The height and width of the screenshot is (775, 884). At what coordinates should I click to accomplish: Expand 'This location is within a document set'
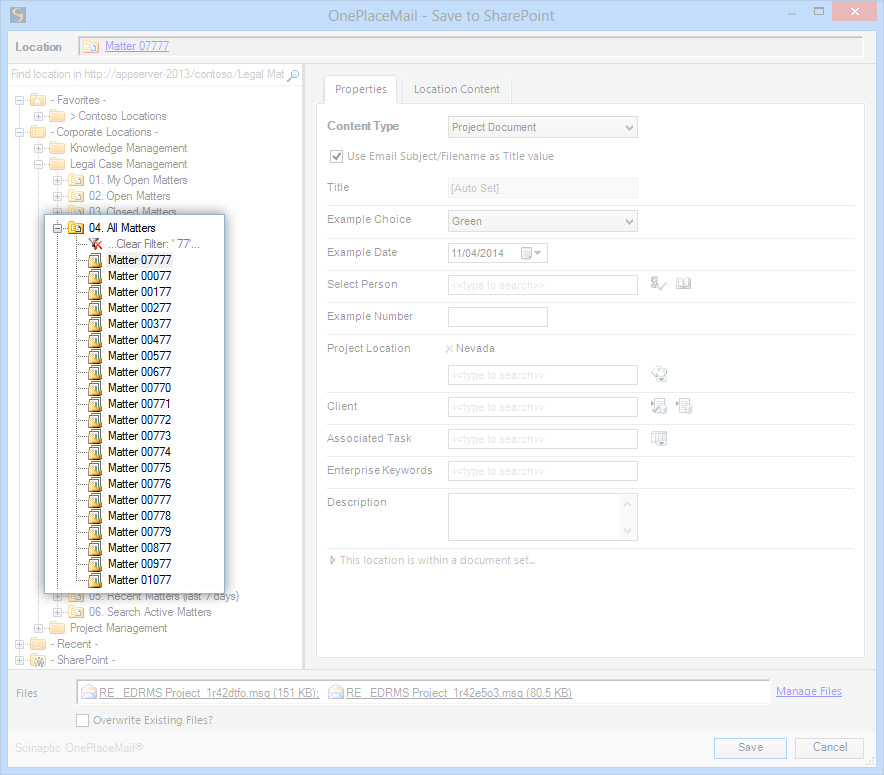333,560
